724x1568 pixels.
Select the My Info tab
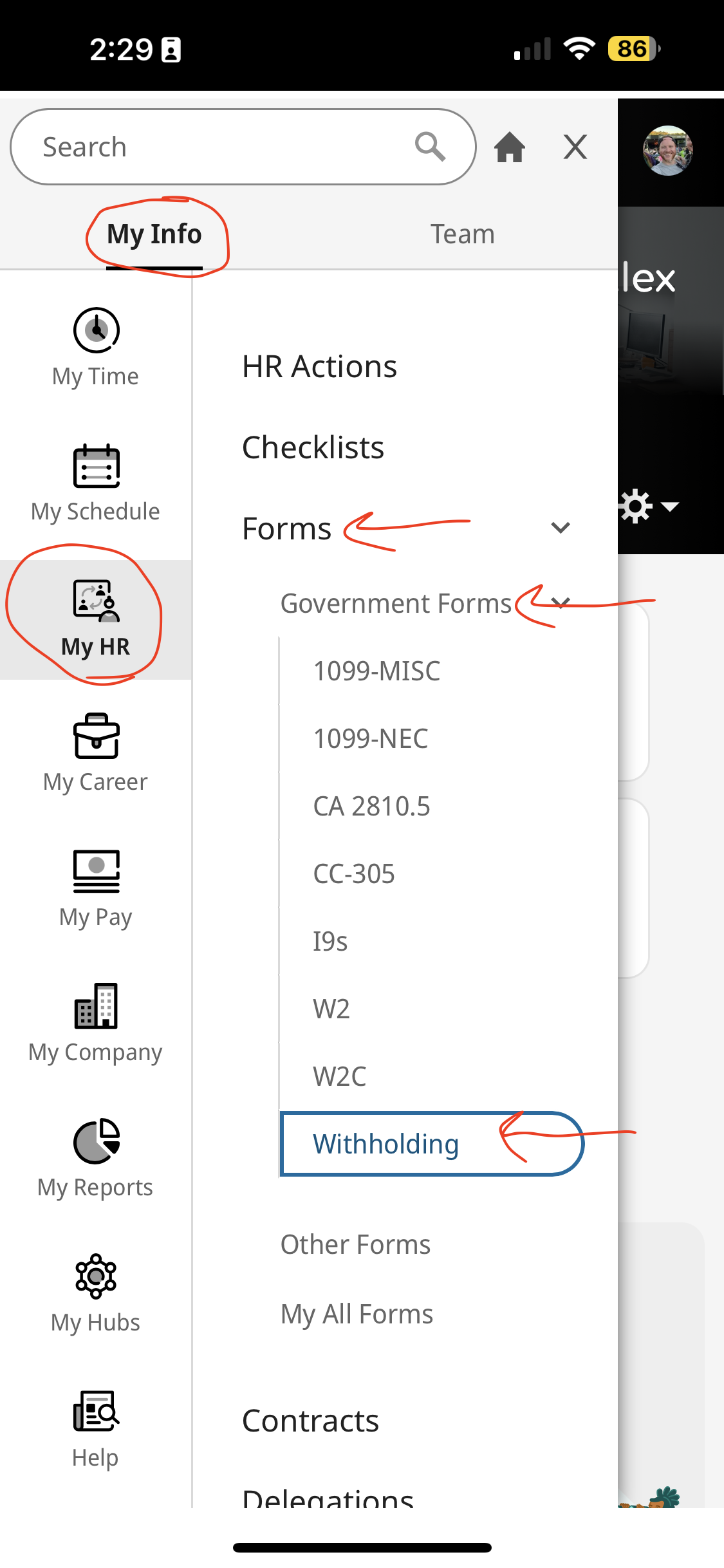(154, 234)
